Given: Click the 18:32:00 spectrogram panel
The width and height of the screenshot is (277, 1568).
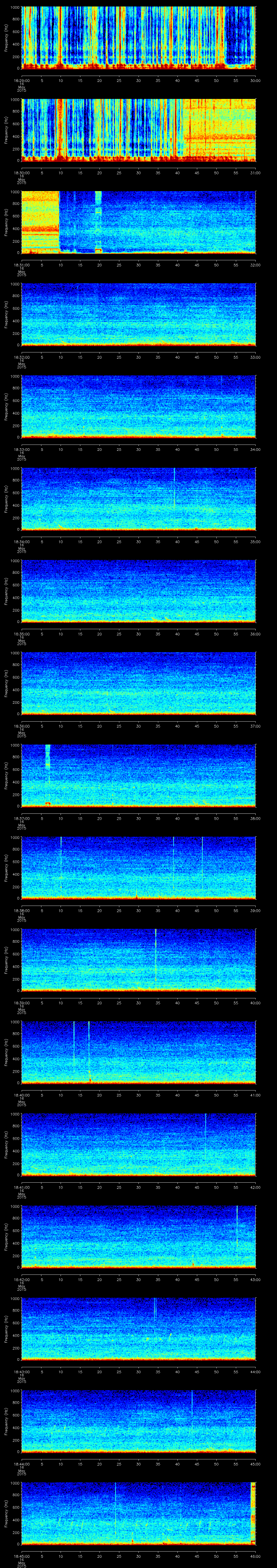Looking at the screenshot, I should pos(138,315).
